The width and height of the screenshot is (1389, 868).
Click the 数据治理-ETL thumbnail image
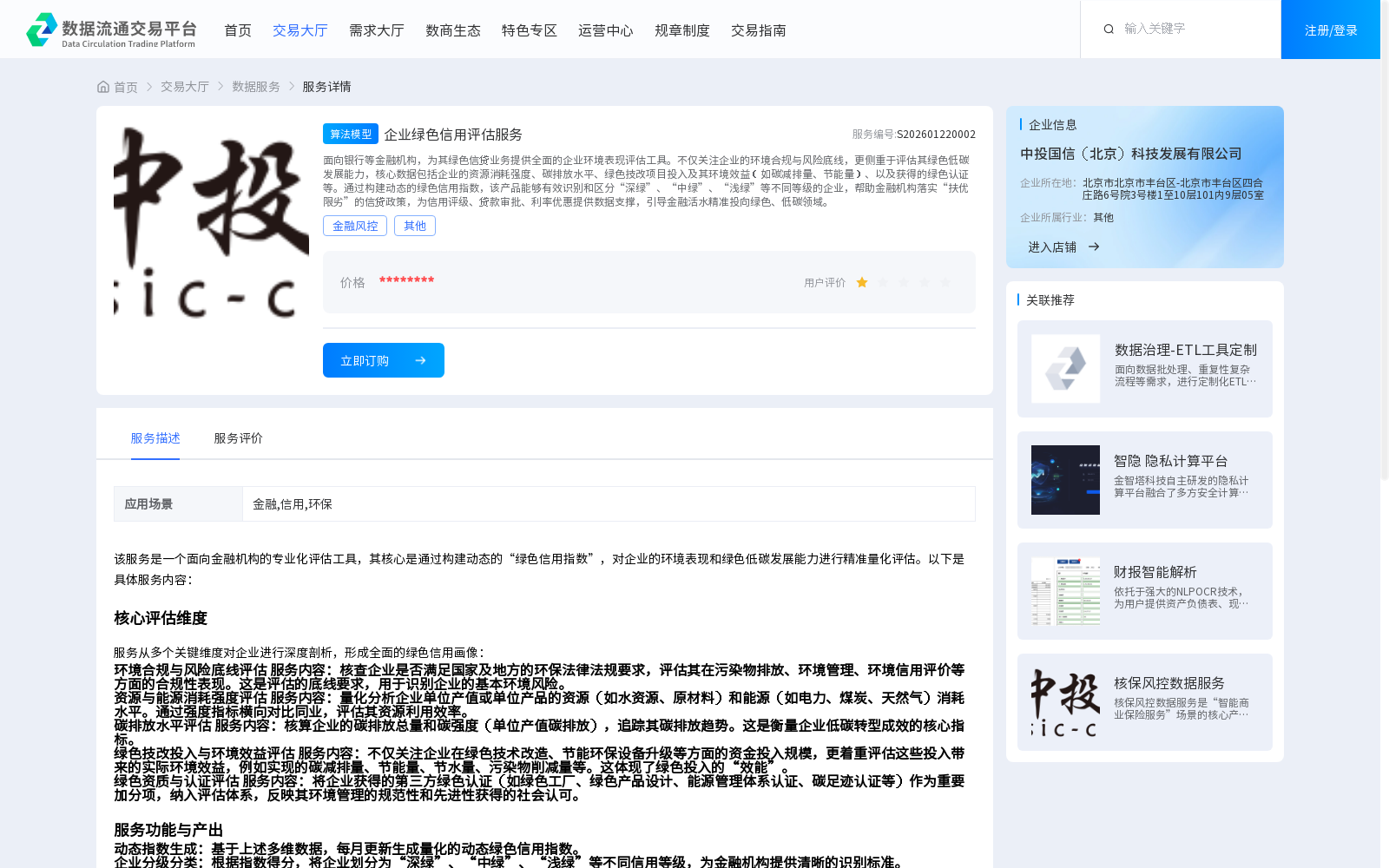point(1065,369)
